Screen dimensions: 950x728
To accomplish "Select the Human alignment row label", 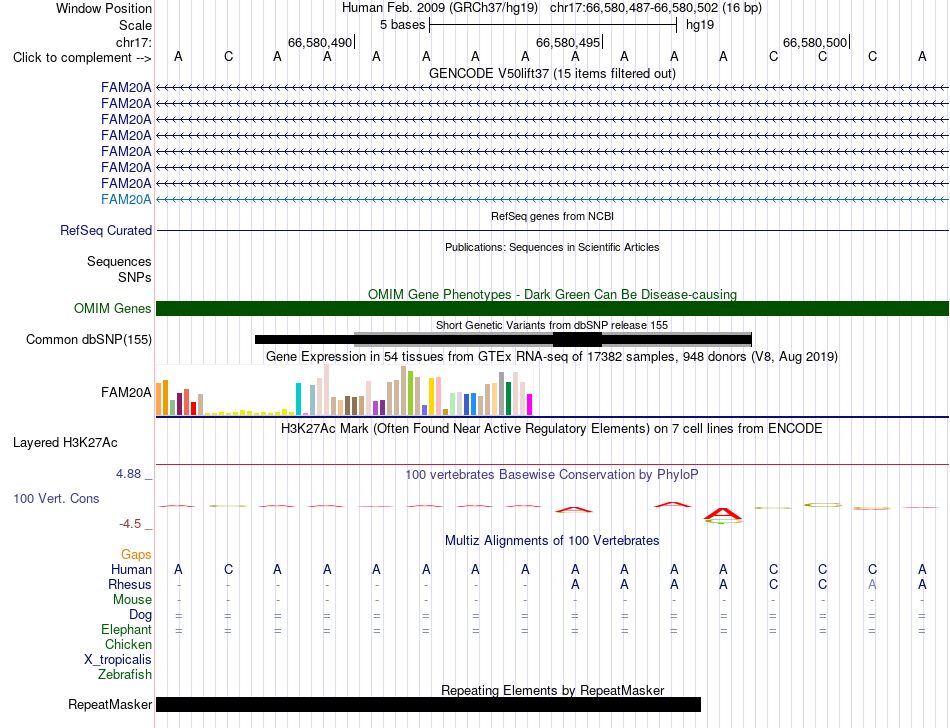I will click(x=131, y=569).
